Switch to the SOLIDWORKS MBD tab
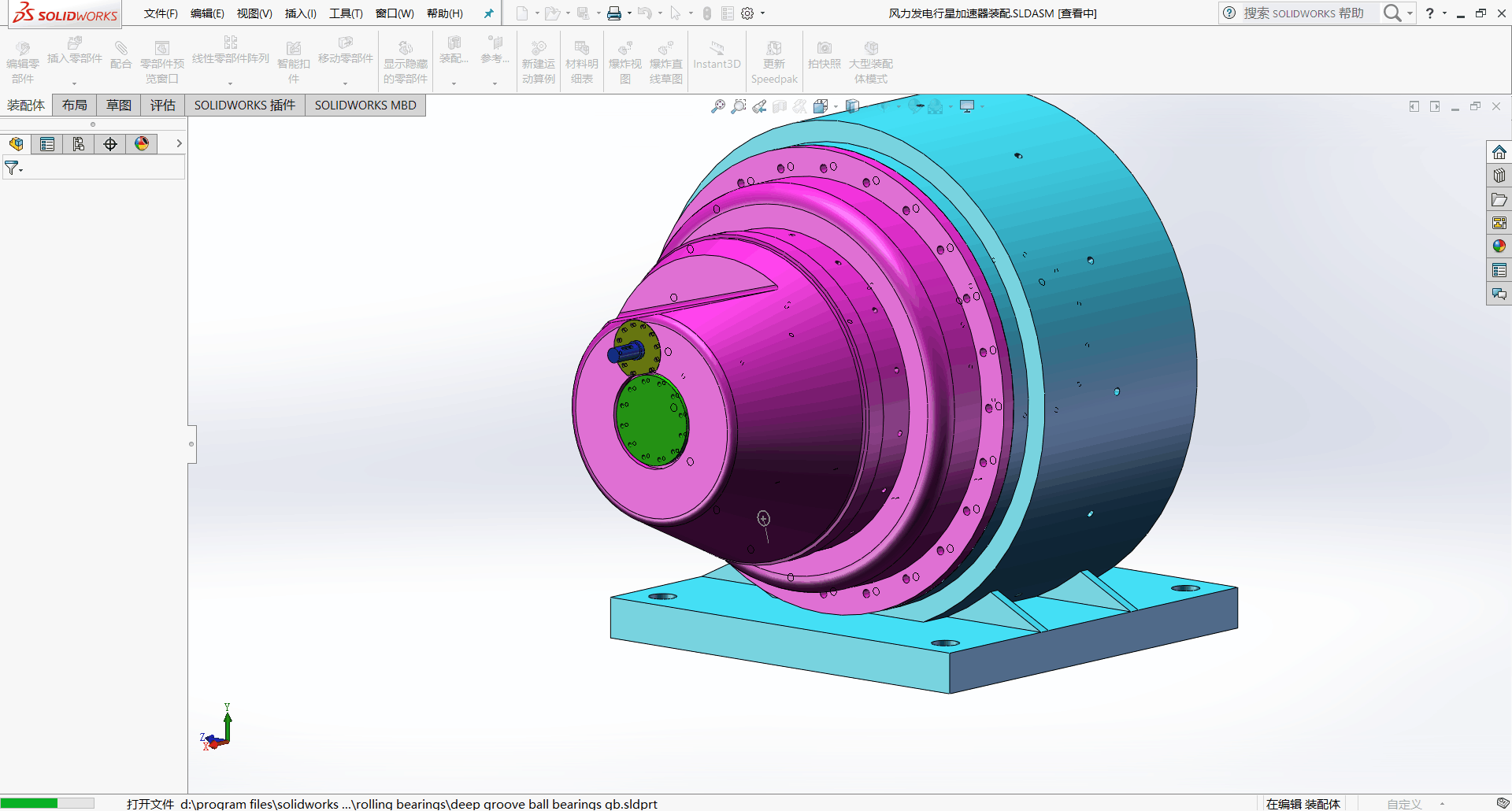This screenshot has width=1512, height=811. (365, 106)
